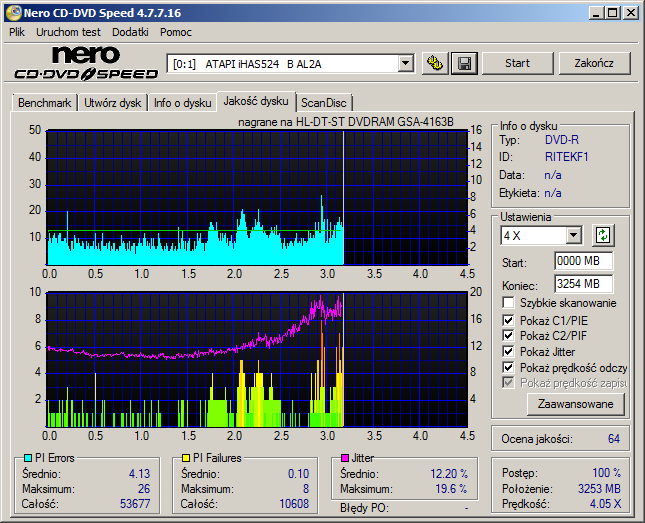Expand the 4 X speed dropdown

[x=573, y=236]
